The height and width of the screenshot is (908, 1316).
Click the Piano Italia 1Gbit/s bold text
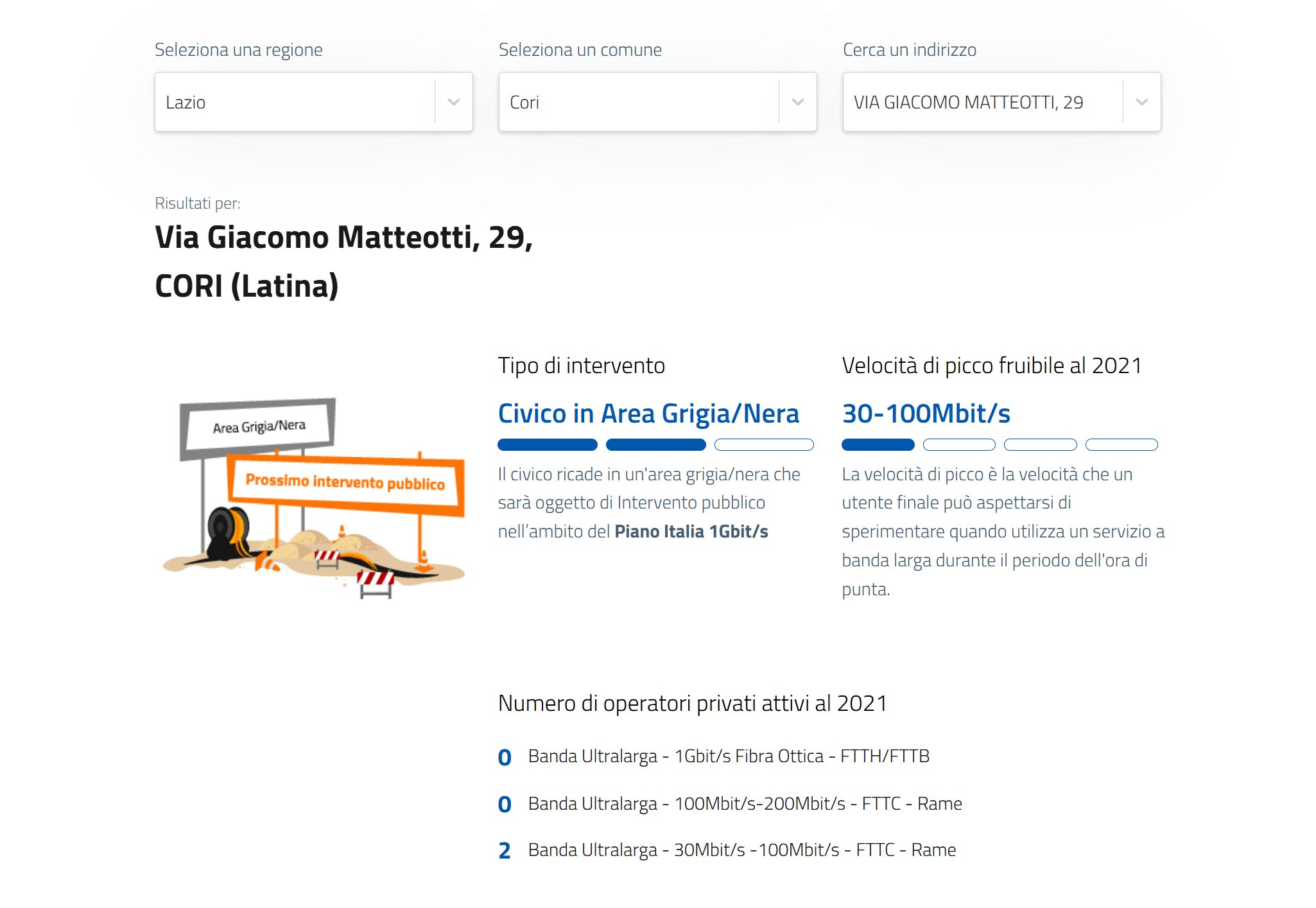691,532
